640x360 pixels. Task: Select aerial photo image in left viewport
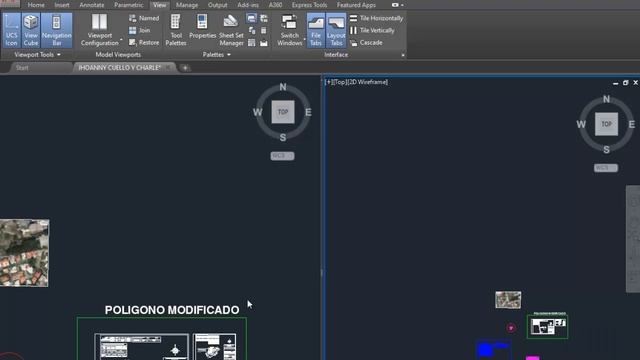pyautogui.click(x=24, y=253)
